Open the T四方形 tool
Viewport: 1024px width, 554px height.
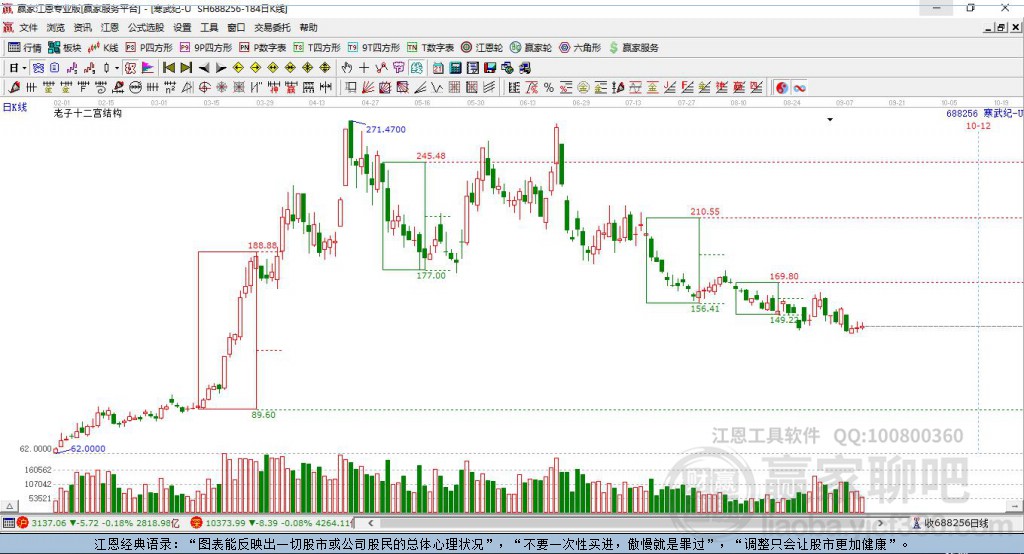[x=317, y=48]
